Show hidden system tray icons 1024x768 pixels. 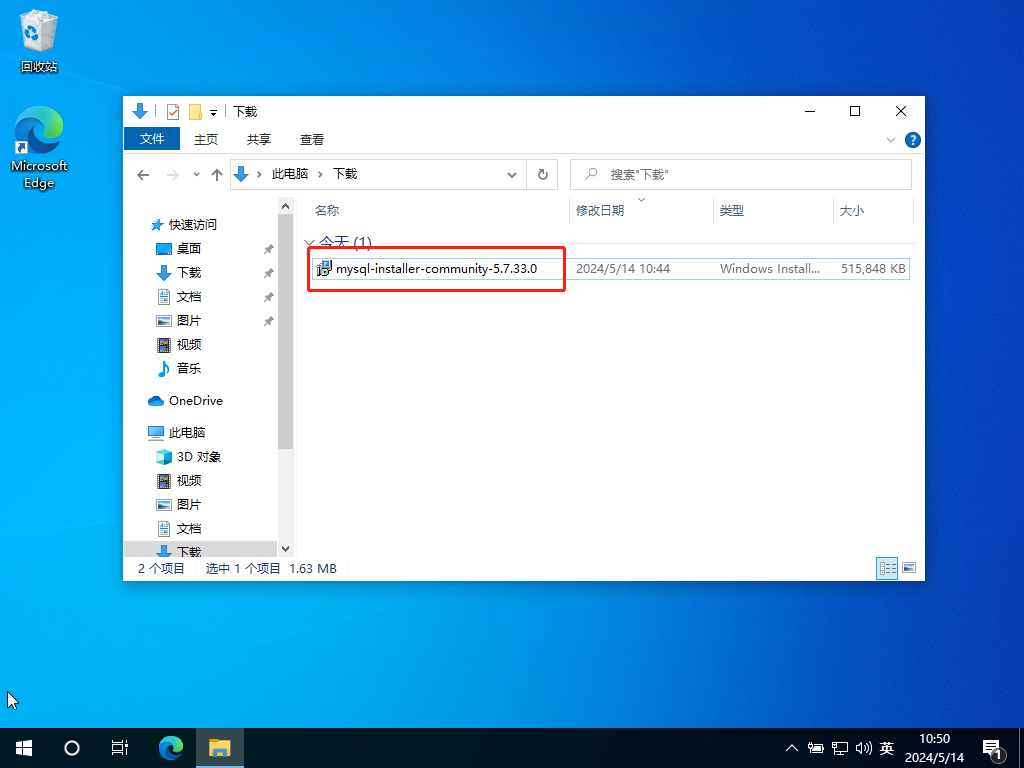tap(792, 748)
